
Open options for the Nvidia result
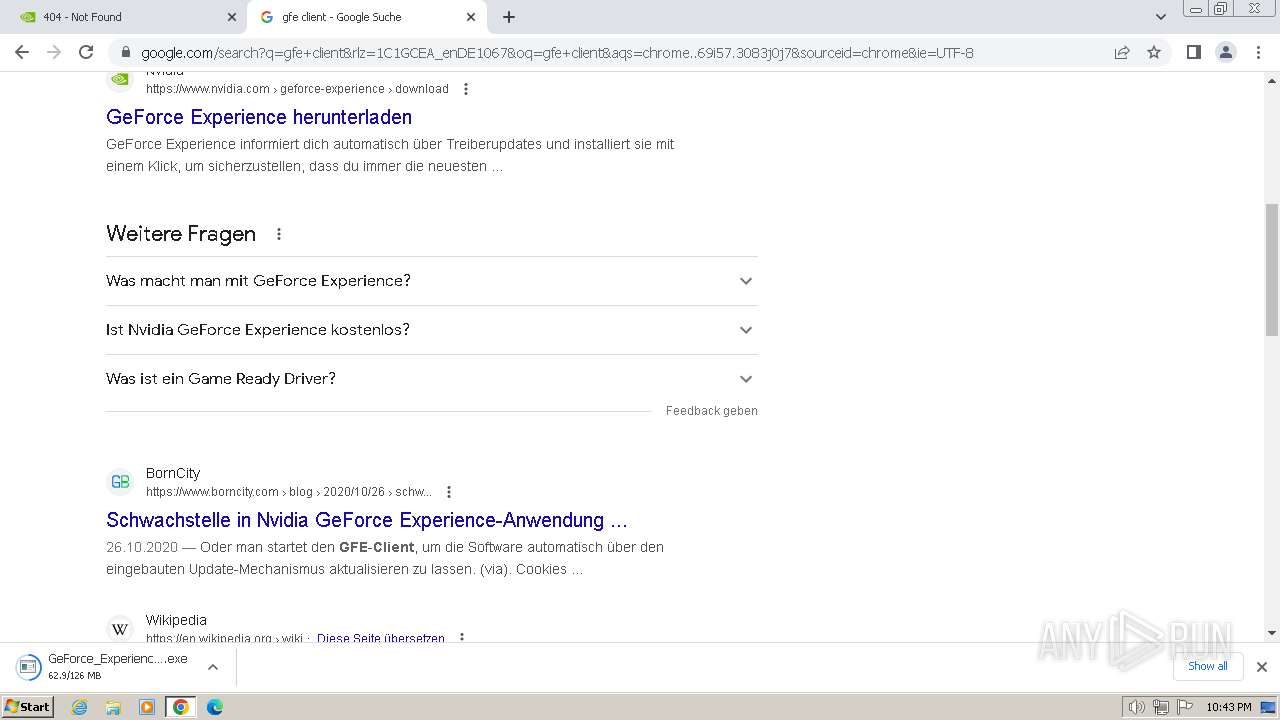tap(466, 89)
